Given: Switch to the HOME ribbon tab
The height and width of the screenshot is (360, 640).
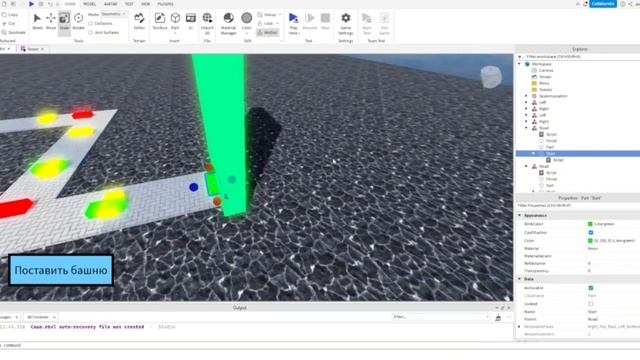Looking at the screenshot, I should pos(70,4).
